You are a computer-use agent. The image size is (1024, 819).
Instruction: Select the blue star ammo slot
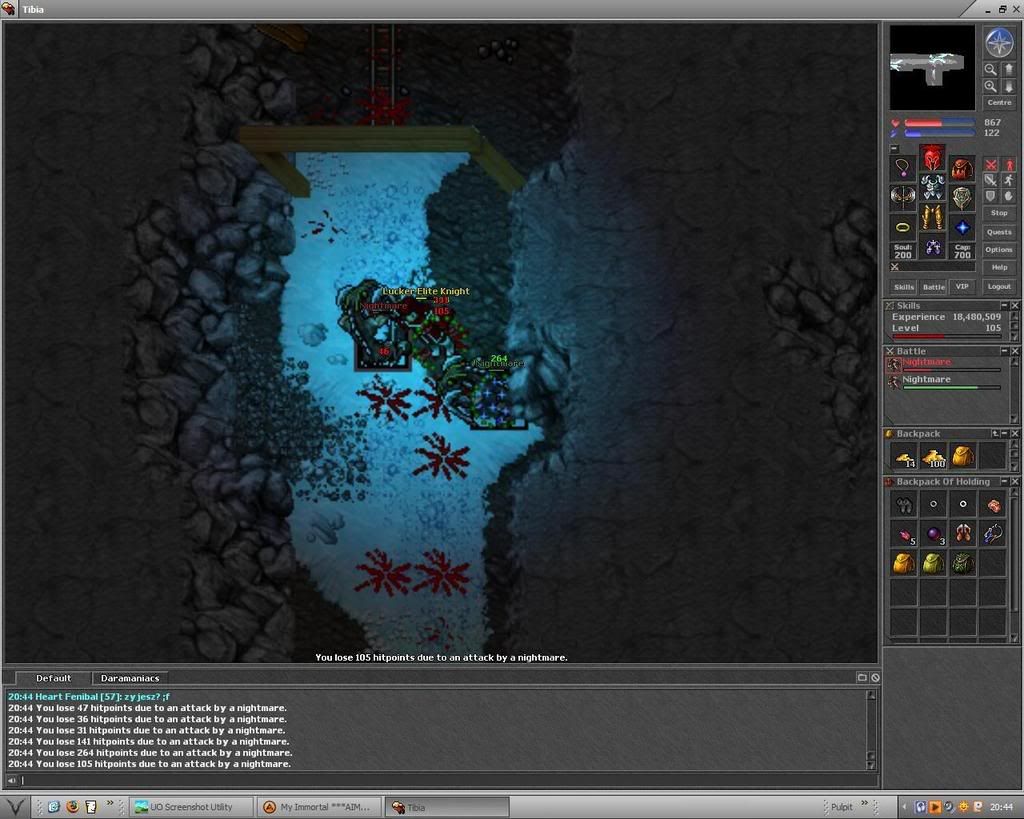pyautogui.click(x=962, y=227)
